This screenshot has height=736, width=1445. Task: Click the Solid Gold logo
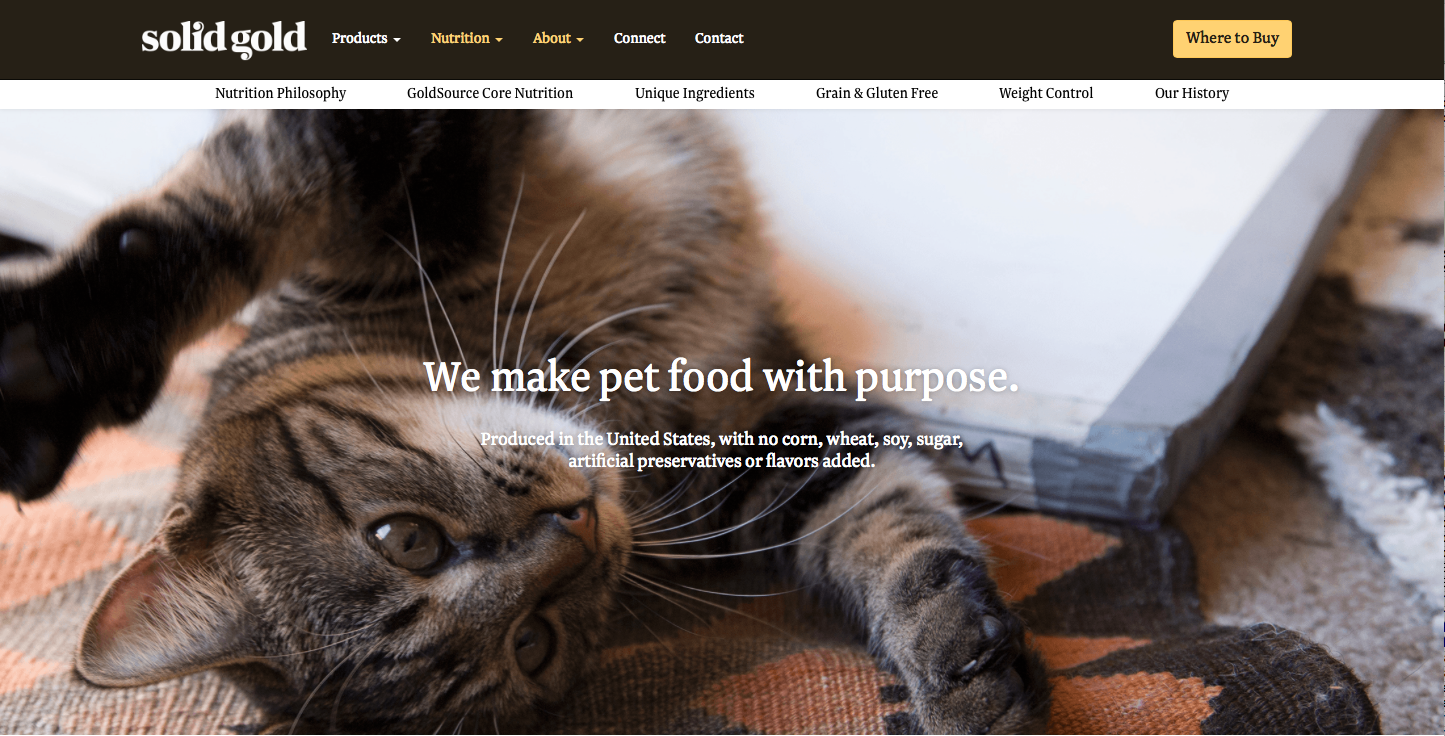[x=224, y=38]
